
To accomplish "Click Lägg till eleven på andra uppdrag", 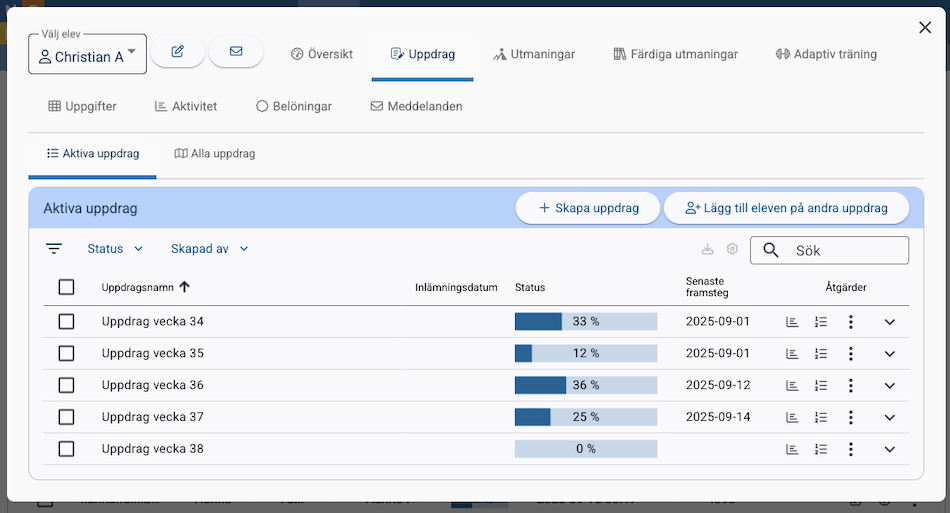I will [786, 208].
